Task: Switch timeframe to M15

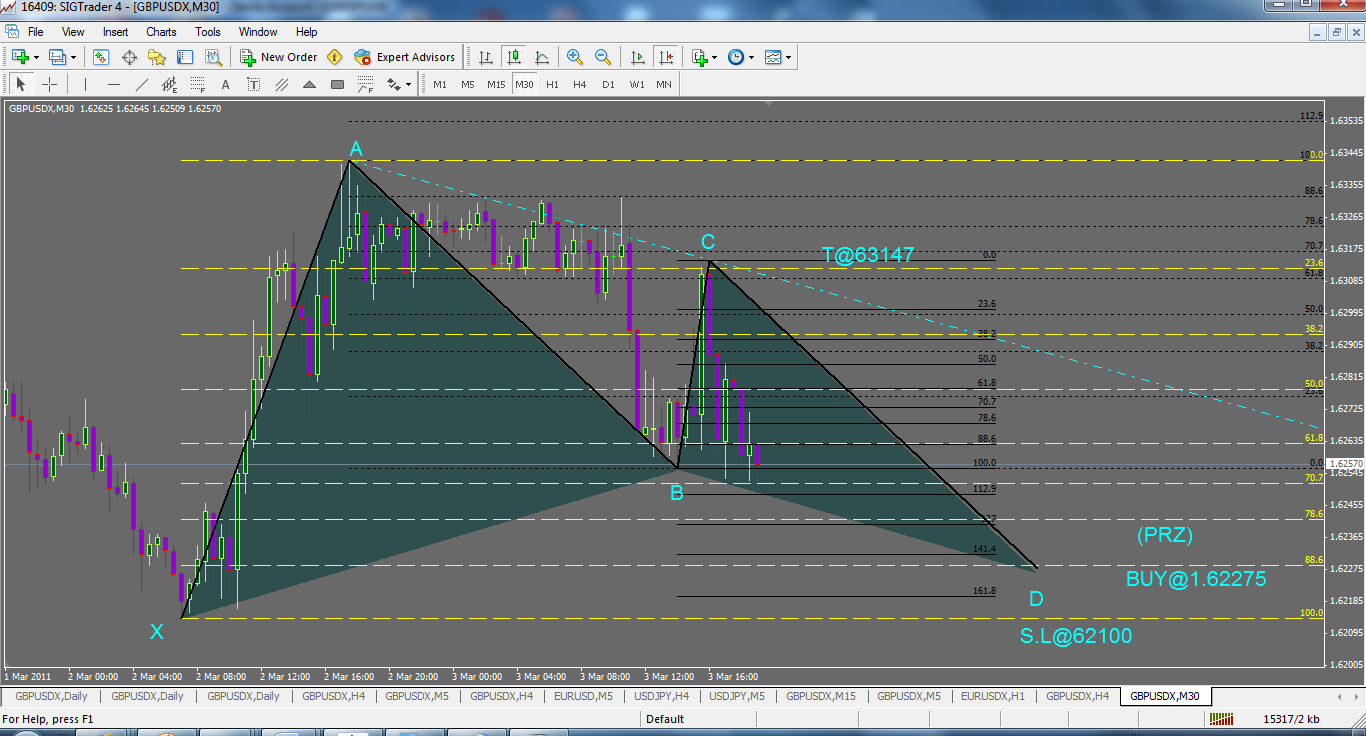Action: pyautogui.click(x=496, y=84)
